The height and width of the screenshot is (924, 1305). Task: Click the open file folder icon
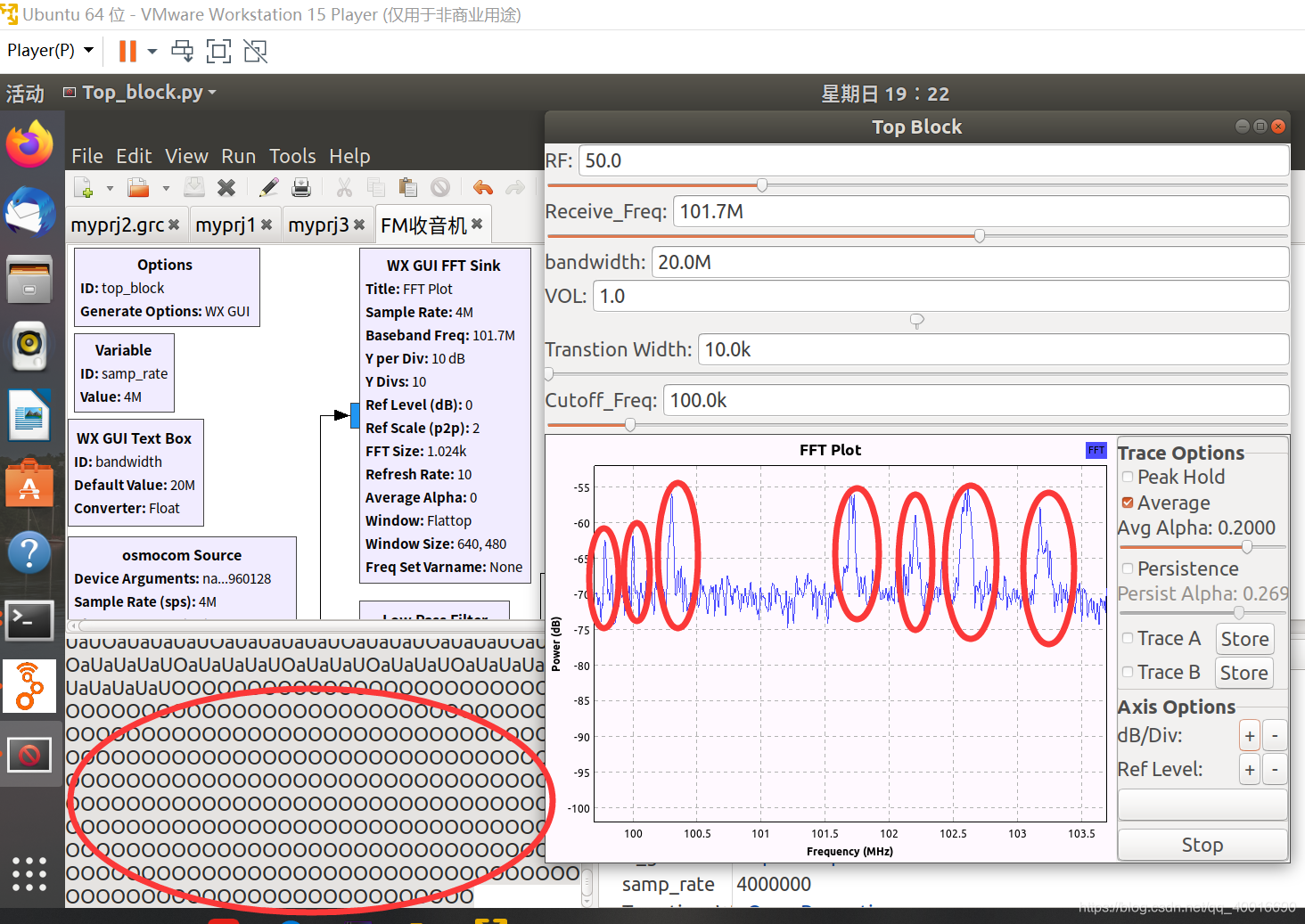[138, 188]
